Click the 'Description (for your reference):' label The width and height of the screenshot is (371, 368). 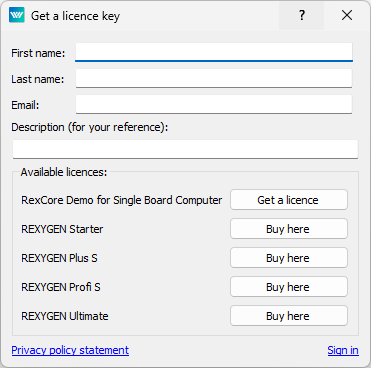click(x=90, y=127)
